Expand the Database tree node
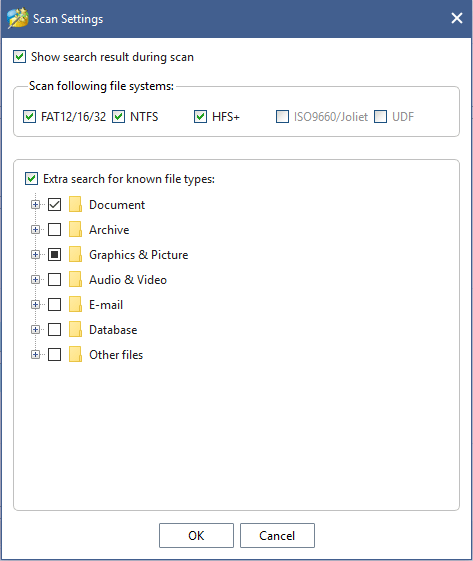This screenshot has width=473, height=561. pos(35,330)
